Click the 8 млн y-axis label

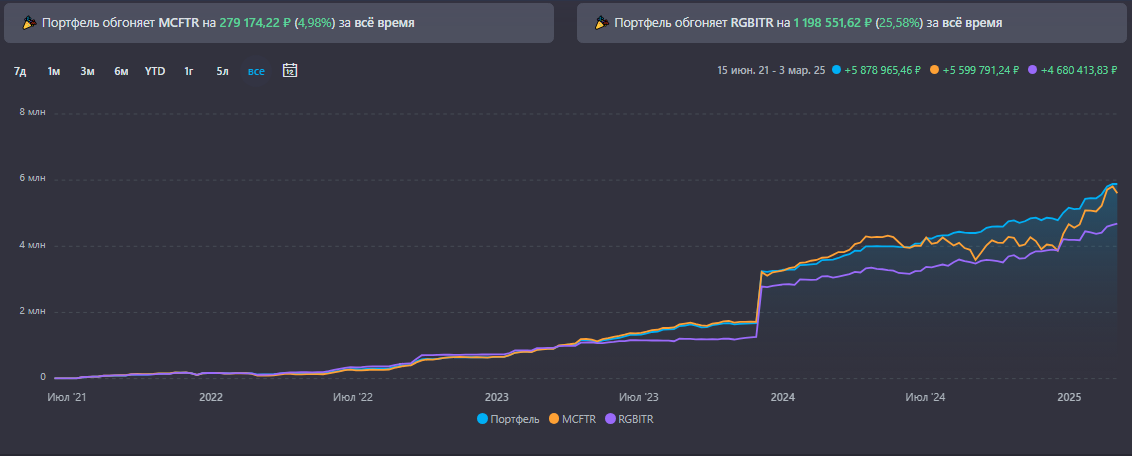click(x=32, y=113)
